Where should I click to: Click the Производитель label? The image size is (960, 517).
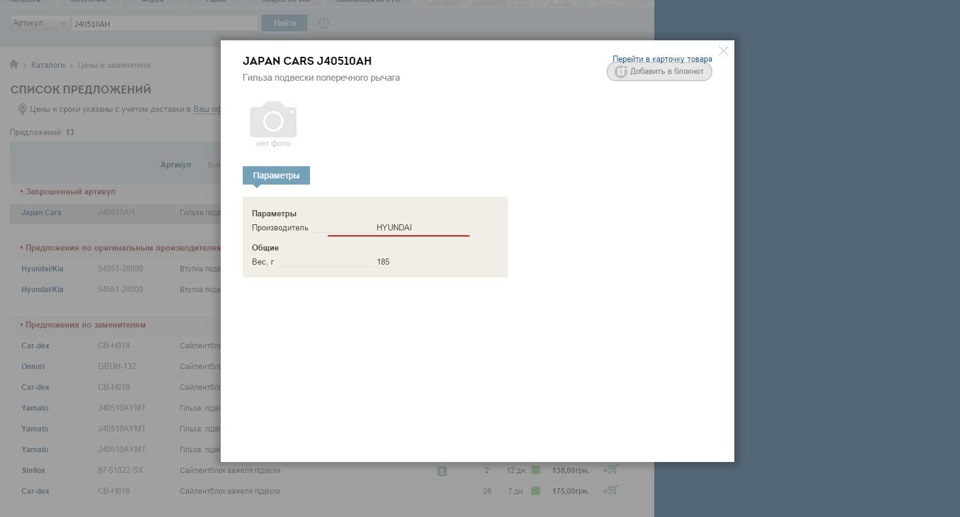pyautogui.click(x=280, y=227)
